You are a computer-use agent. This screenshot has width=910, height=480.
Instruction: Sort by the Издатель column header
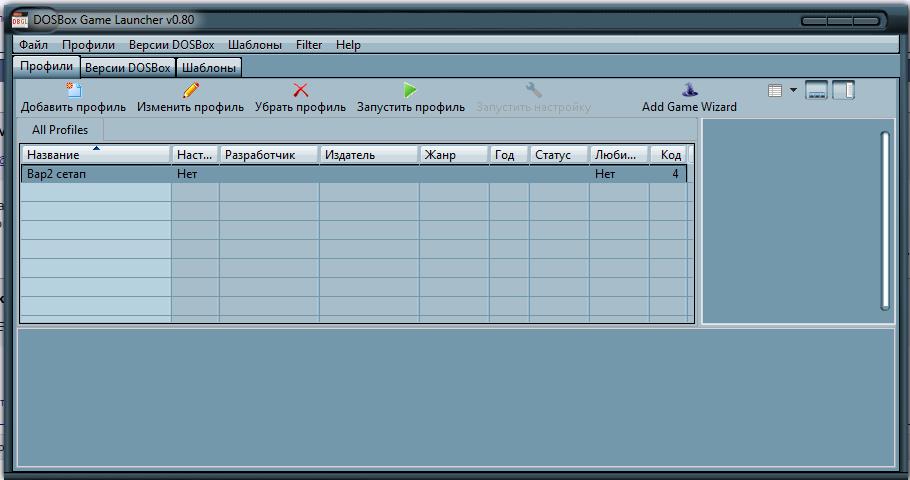[x=369, y=155]
